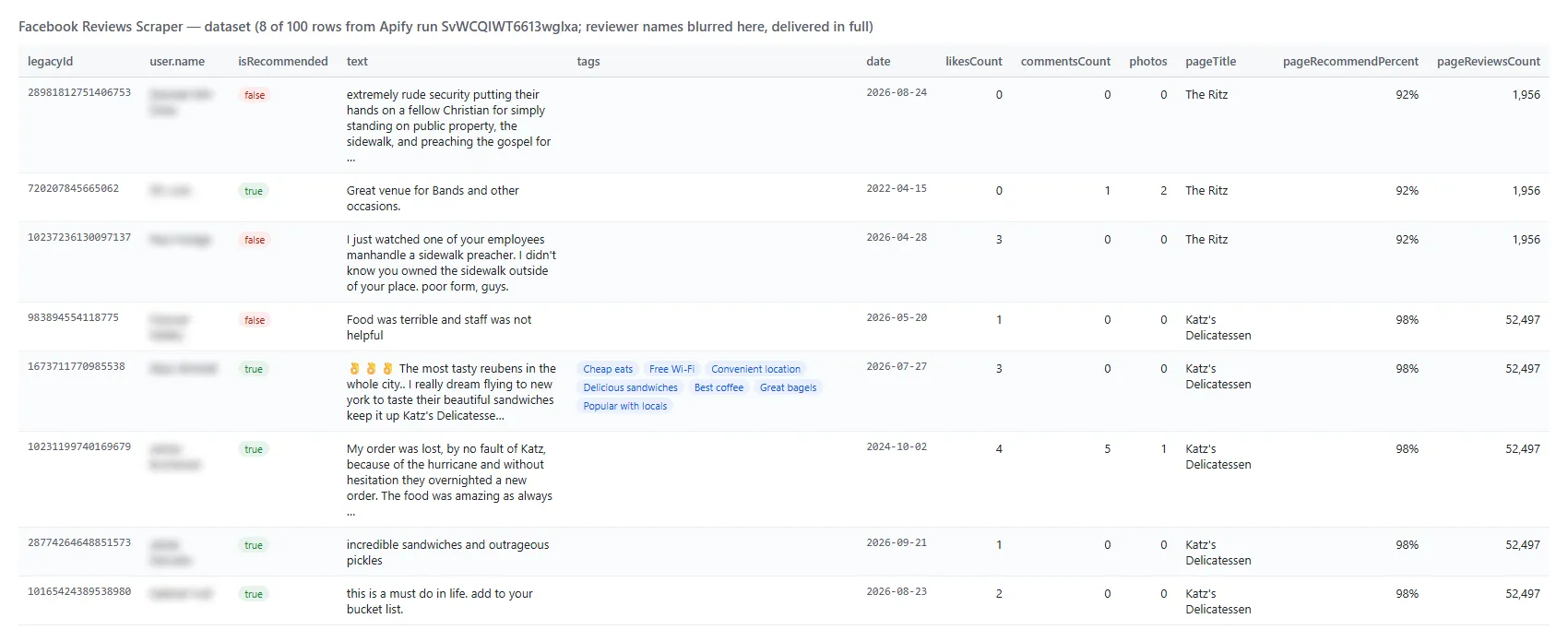
Task: Click the Free Wi-Fi tag
Action: (671, 369)
